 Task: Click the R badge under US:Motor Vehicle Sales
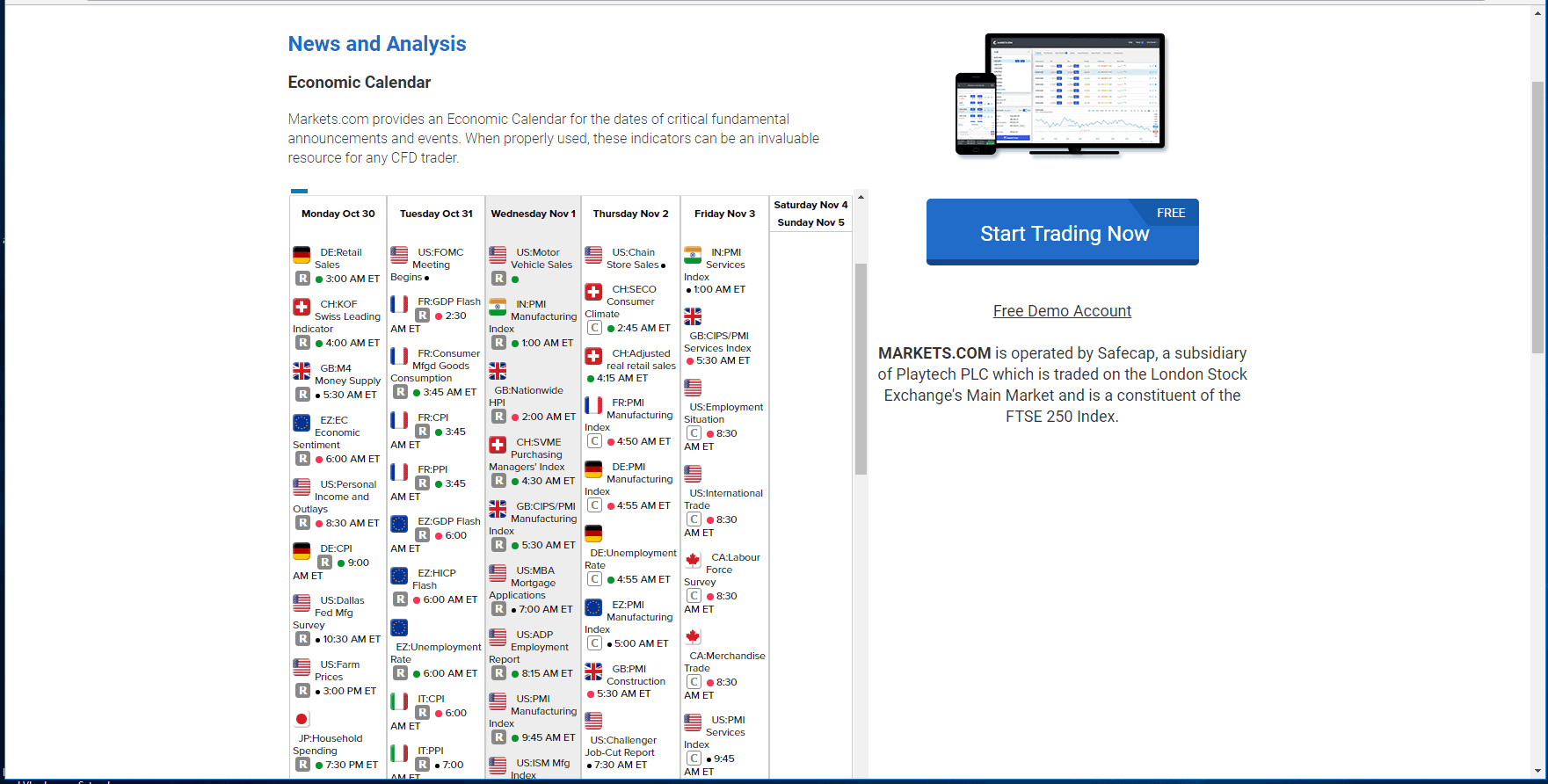point(498,279)
